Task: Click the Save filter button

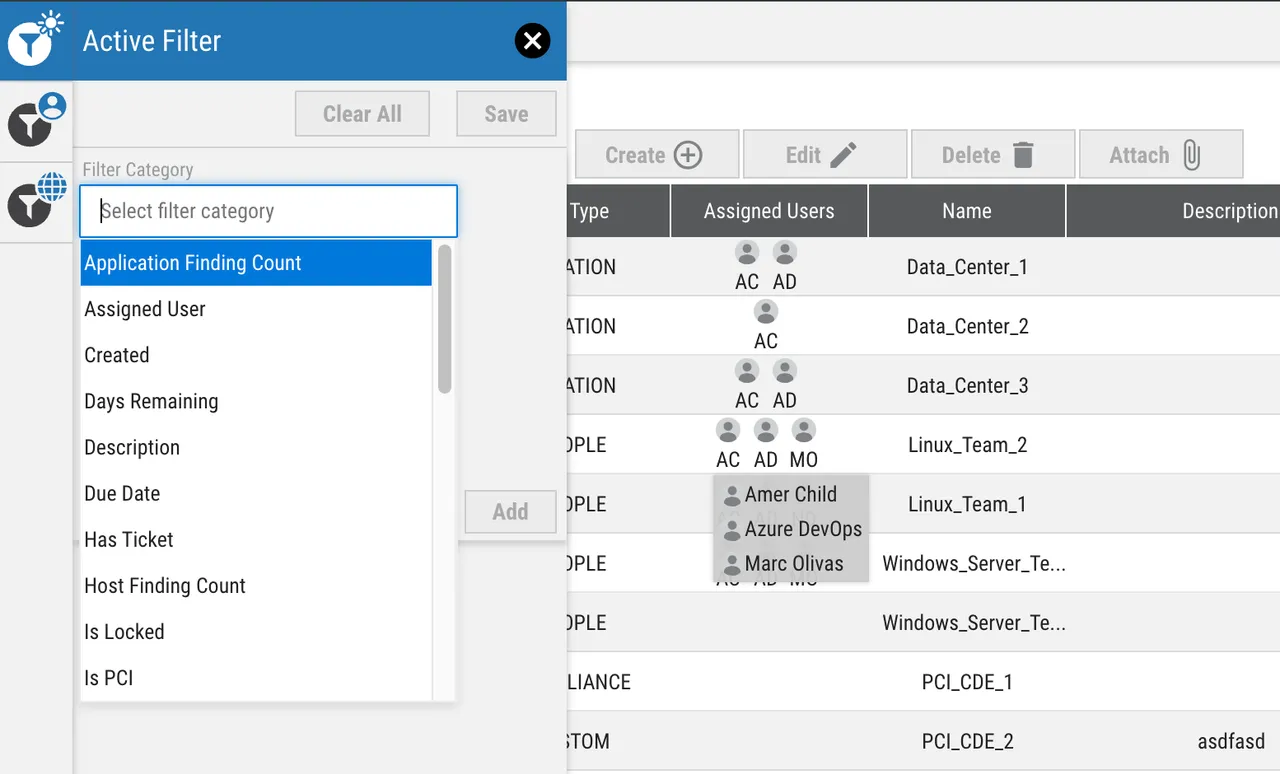Action: pyautogui.click(x=506, y=114)
